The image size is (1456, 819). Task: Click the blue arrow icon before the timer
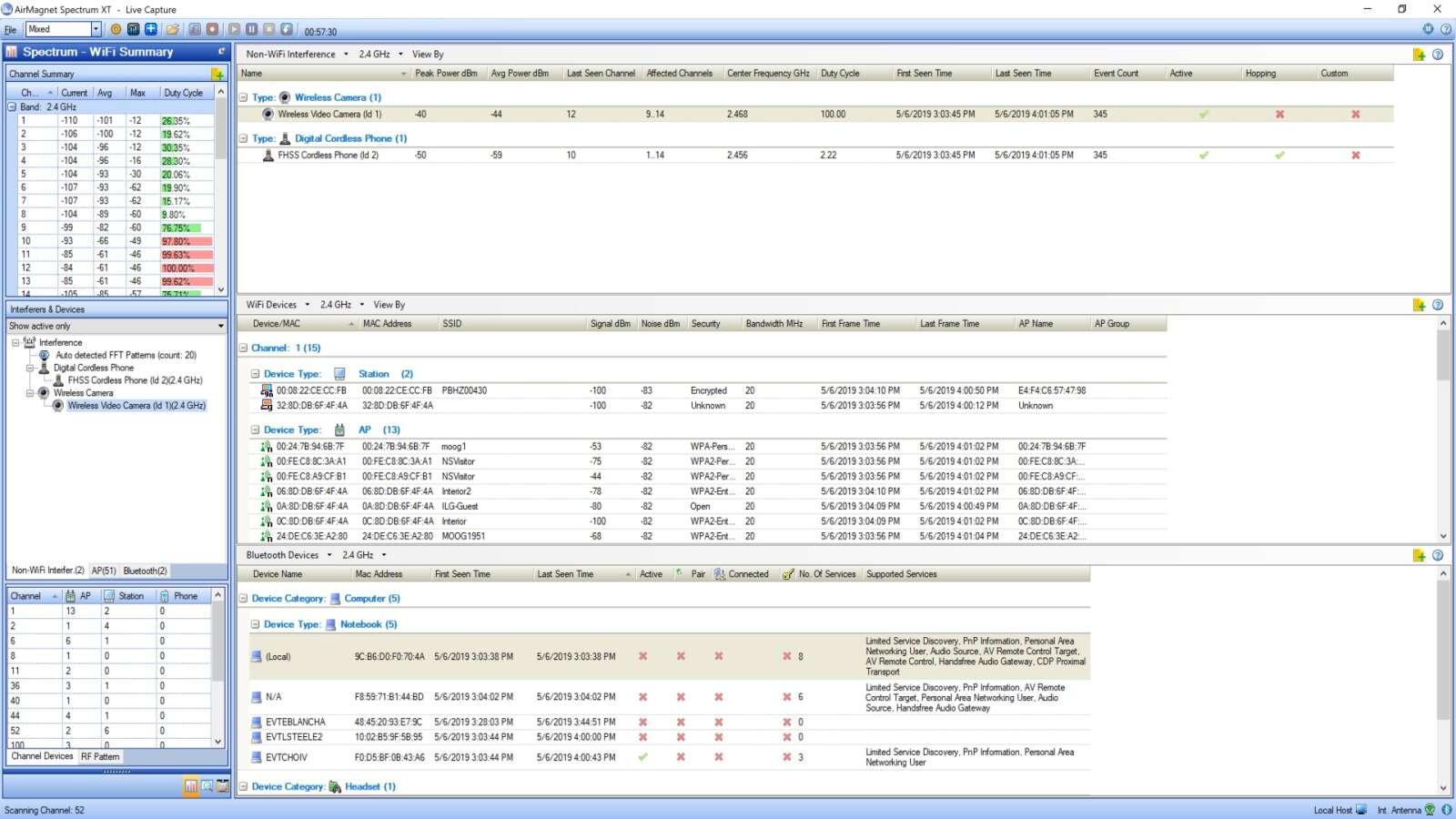click(287, 29)
